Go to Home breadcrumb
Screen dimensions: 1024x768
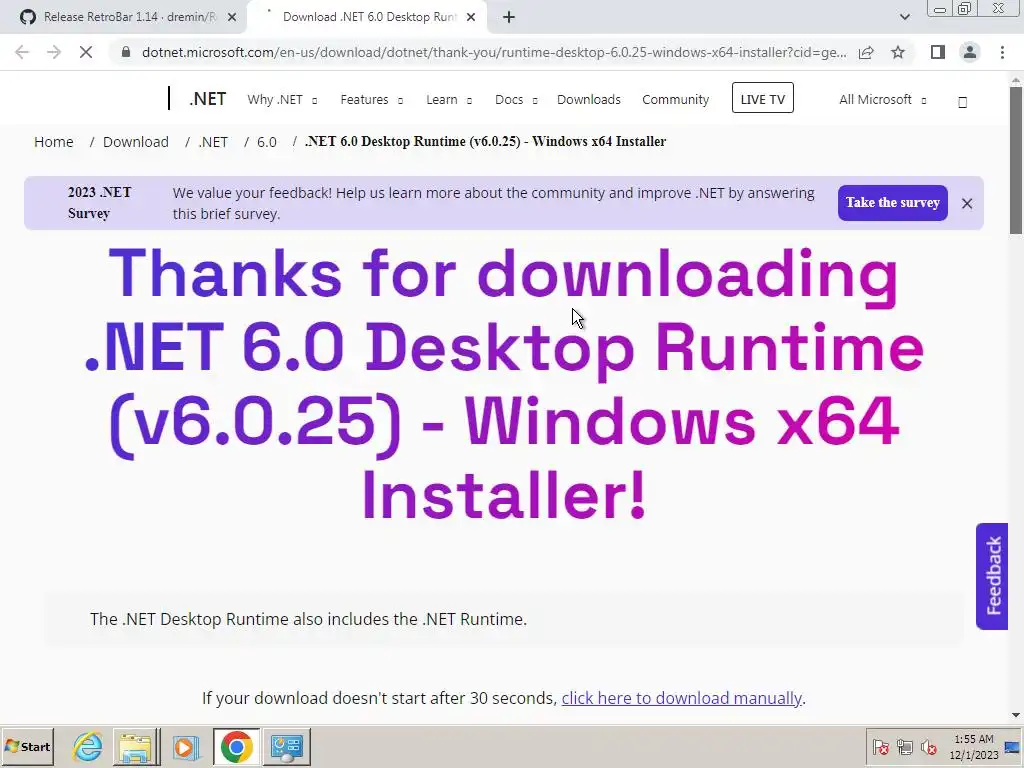pyautogui.click(x=54, y=142)
